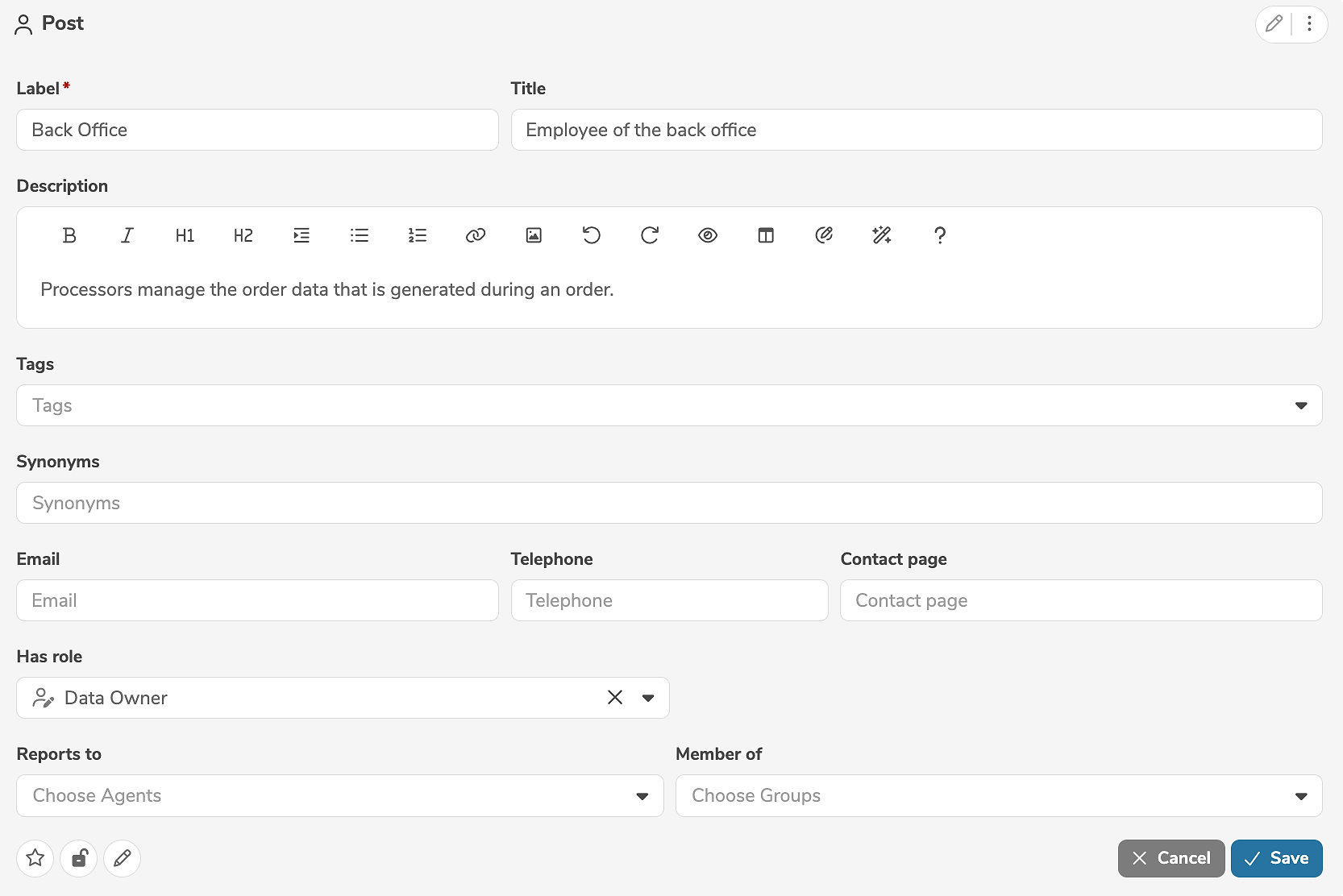Screen dimensions: 1343x896
Task: Insert a link via the toolbar
Action: [x=476, y=235]
